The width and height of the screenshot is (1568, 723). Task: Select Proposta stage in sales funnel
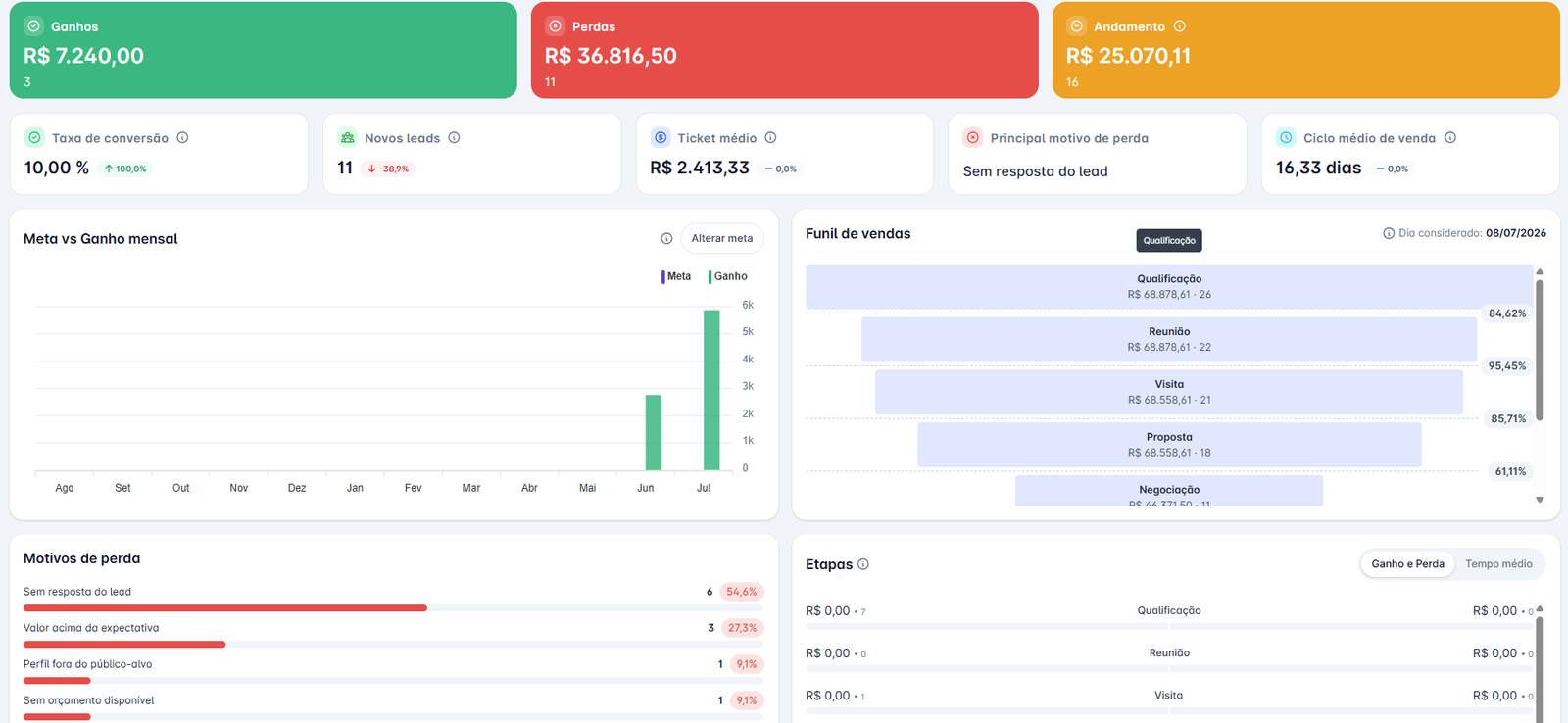point(1169,445)
